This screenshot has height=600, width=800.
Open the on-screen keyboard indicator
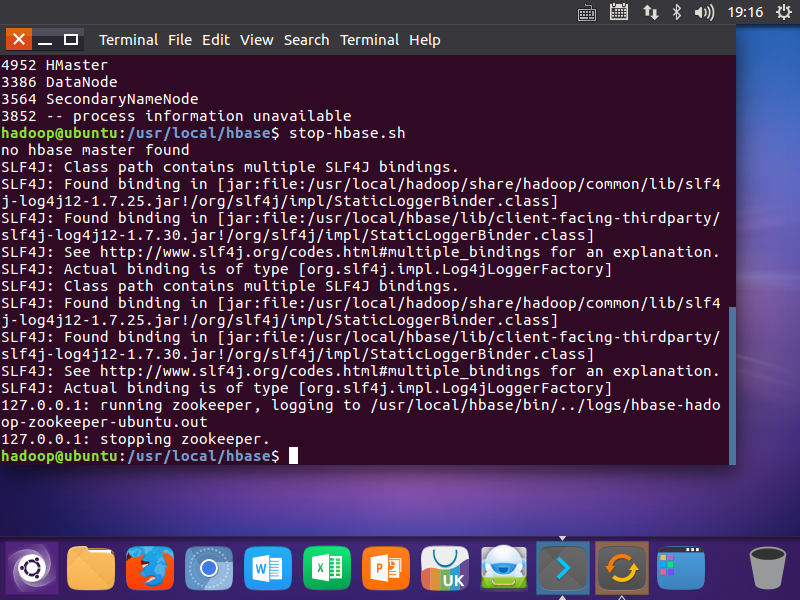point(587,12)
